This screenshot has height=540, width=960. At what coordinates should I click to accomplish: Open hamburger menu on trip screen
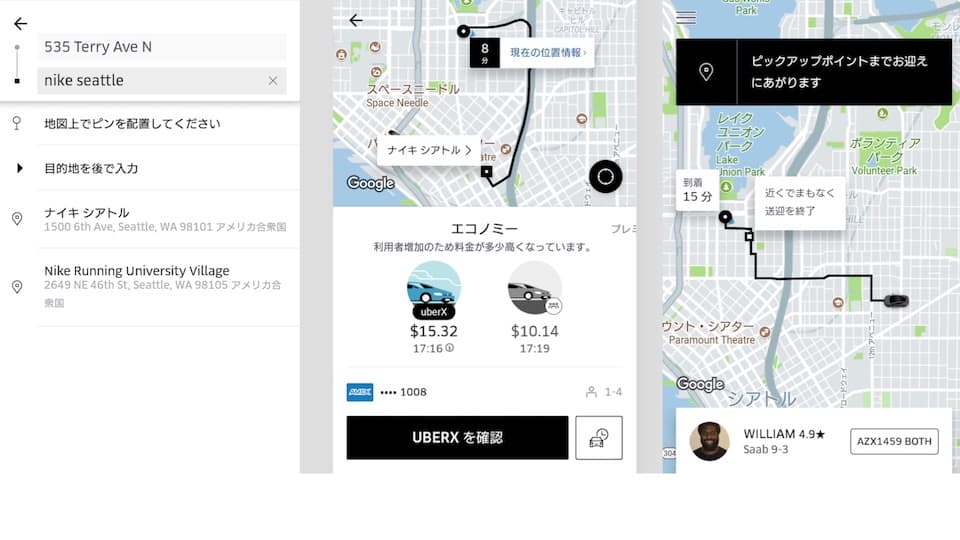pyautogui.click(x=686, y=17)
